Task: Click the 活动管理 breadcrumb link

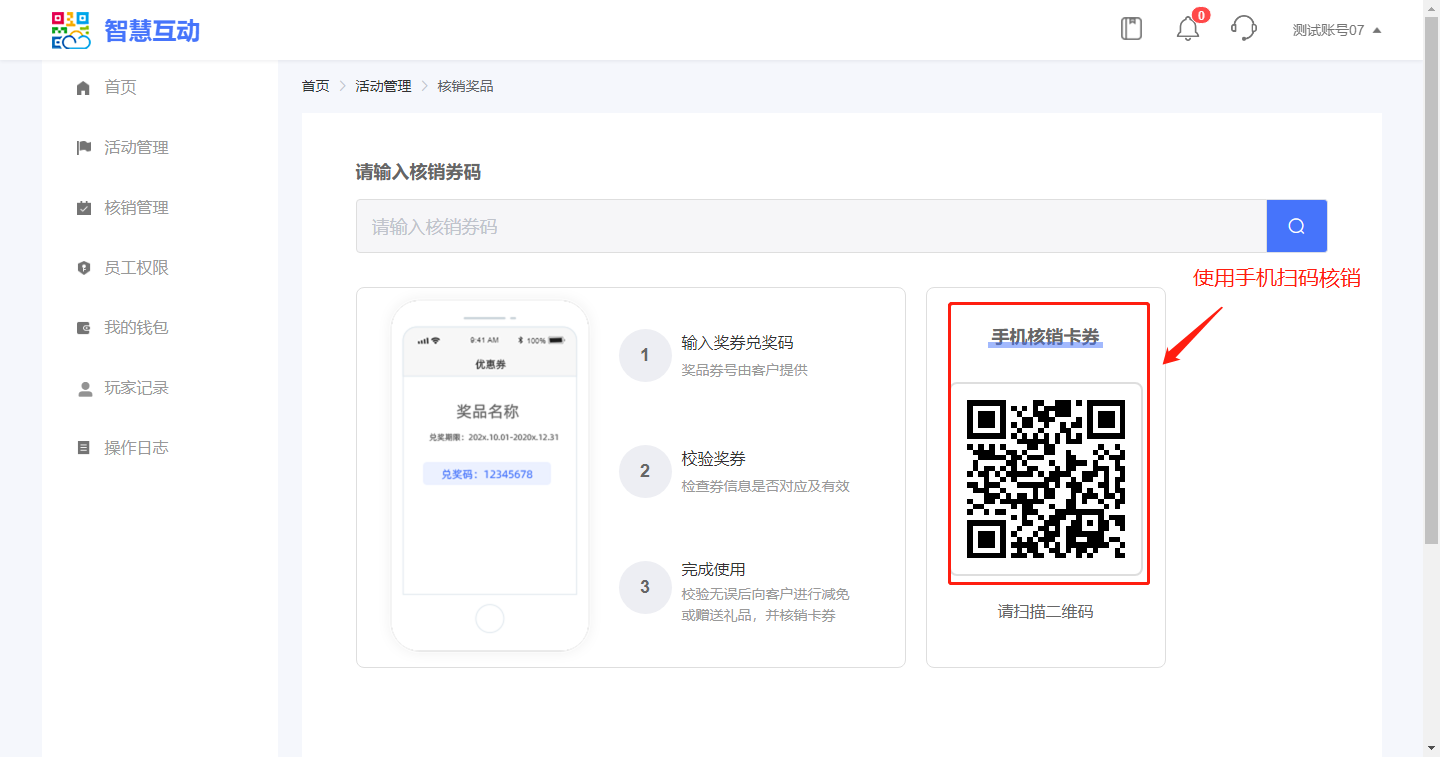Action: (383, 86)
